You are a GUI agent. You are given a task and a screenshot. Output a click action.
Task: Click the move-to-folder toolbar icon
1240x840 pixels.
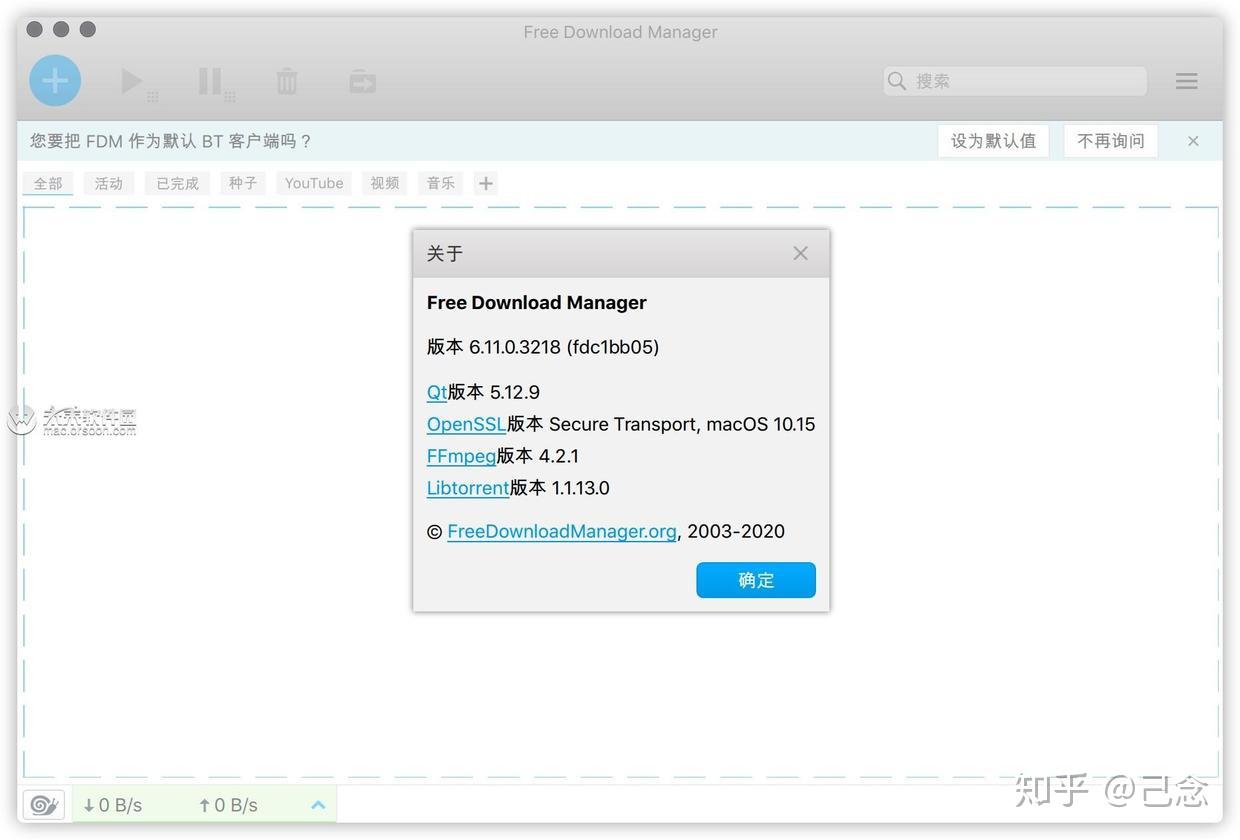coord(361,80)
